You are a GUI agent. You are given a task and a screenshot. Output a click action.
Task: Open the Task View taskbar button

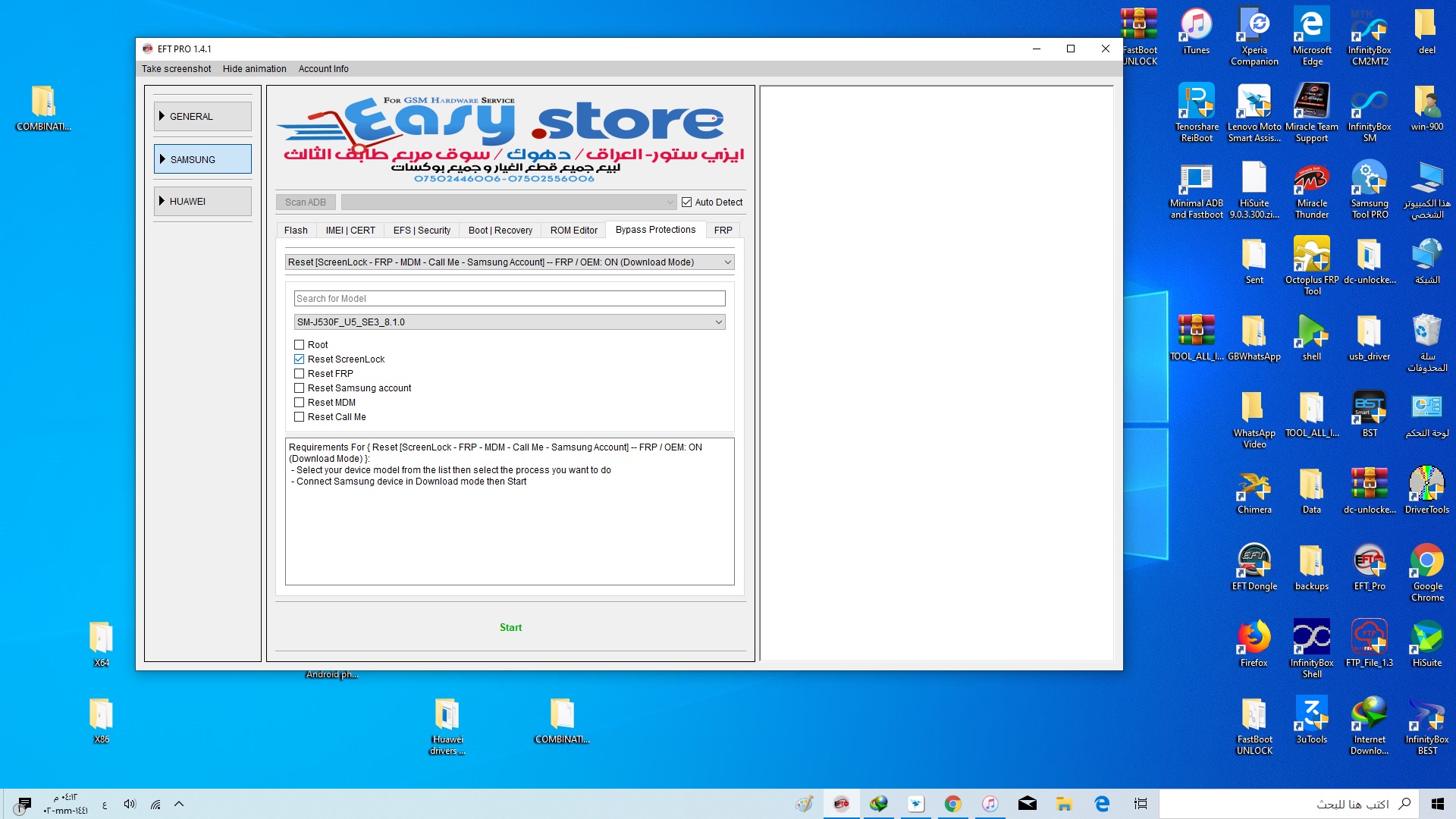1140,804
